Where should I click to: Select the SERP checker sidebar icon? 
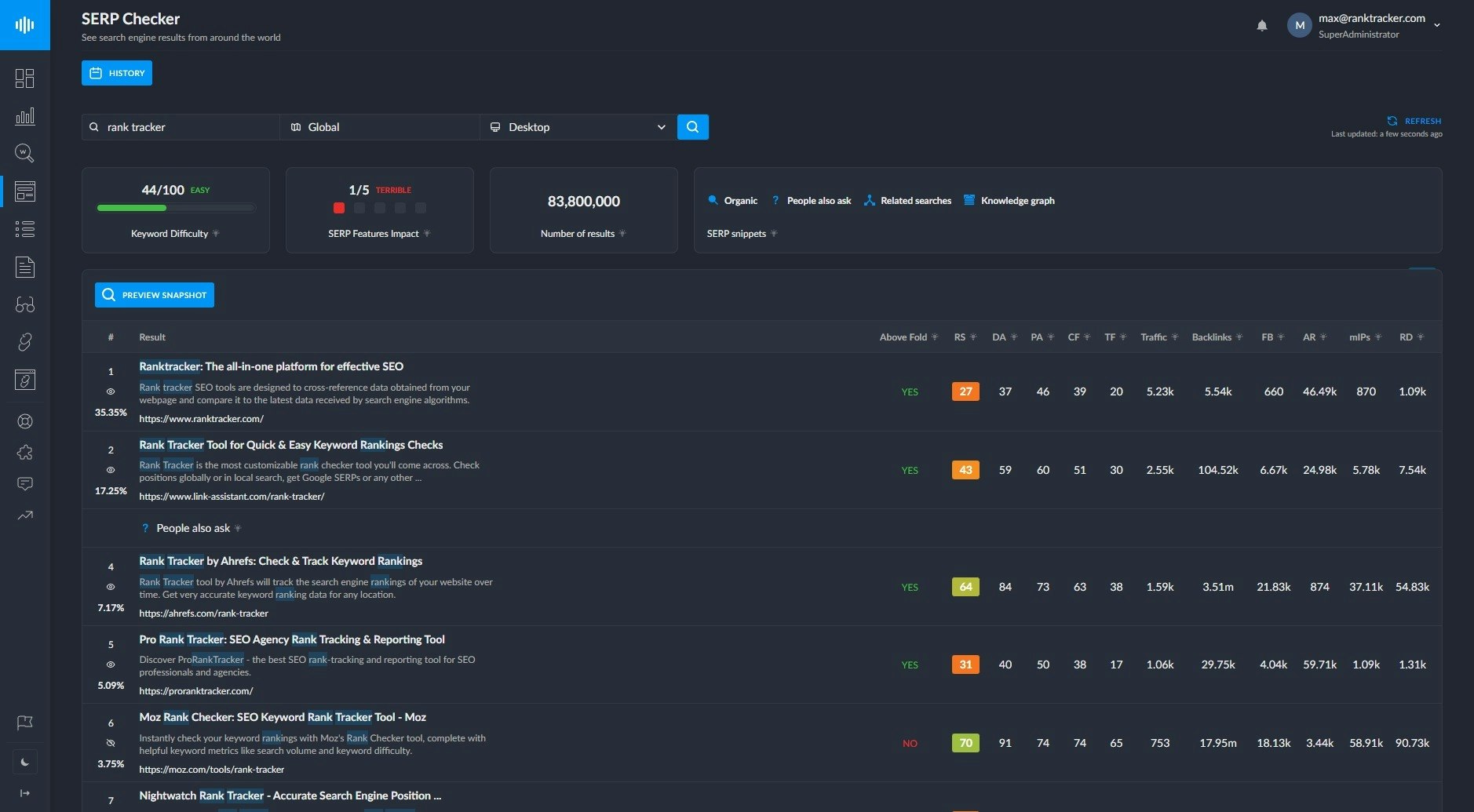tap(25, 191)
